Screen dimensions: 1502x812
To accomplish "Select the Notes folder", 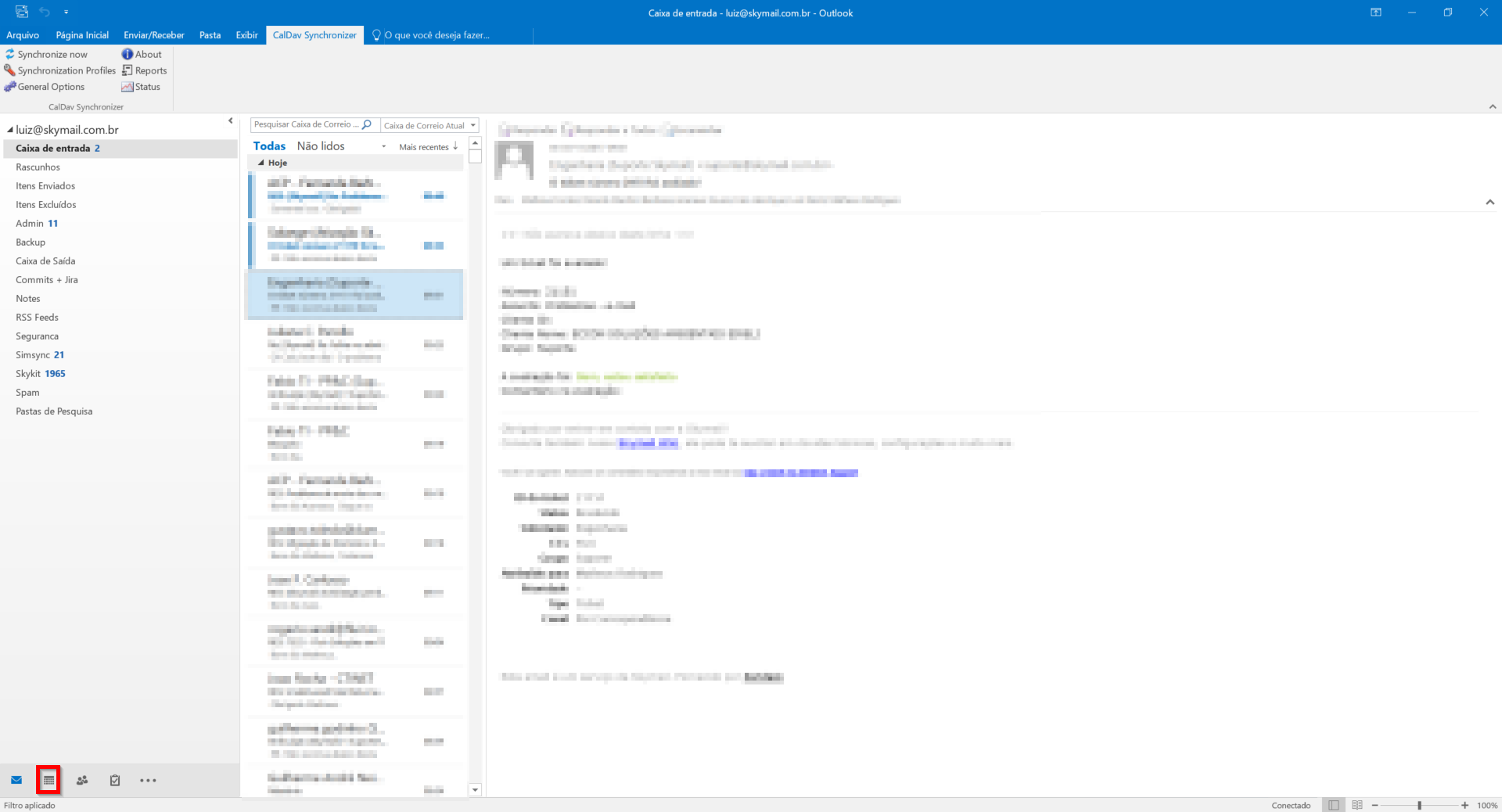I will 120,299.
